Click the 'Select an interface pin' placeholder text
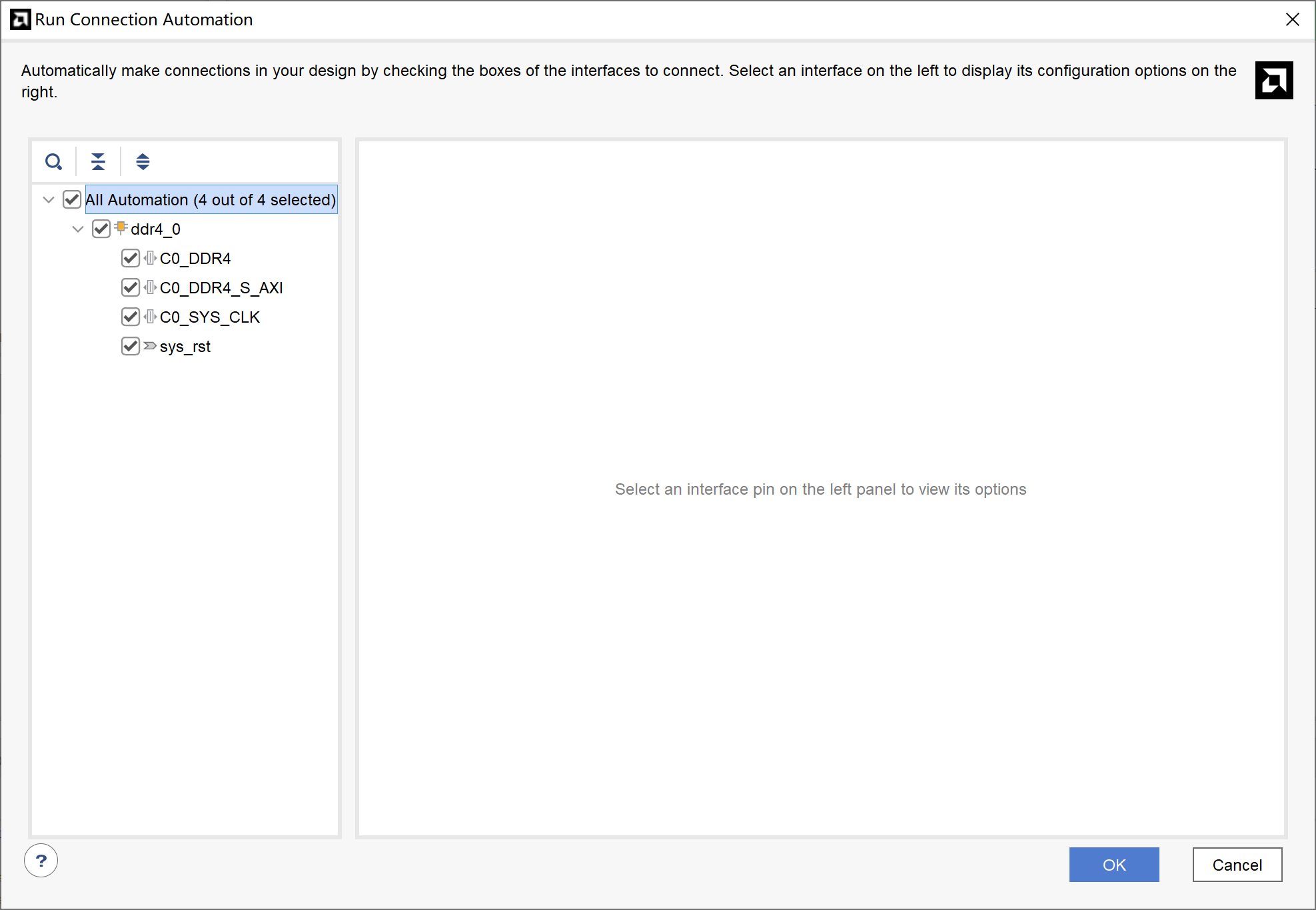1316x910 pixels. tap(820, 489)
